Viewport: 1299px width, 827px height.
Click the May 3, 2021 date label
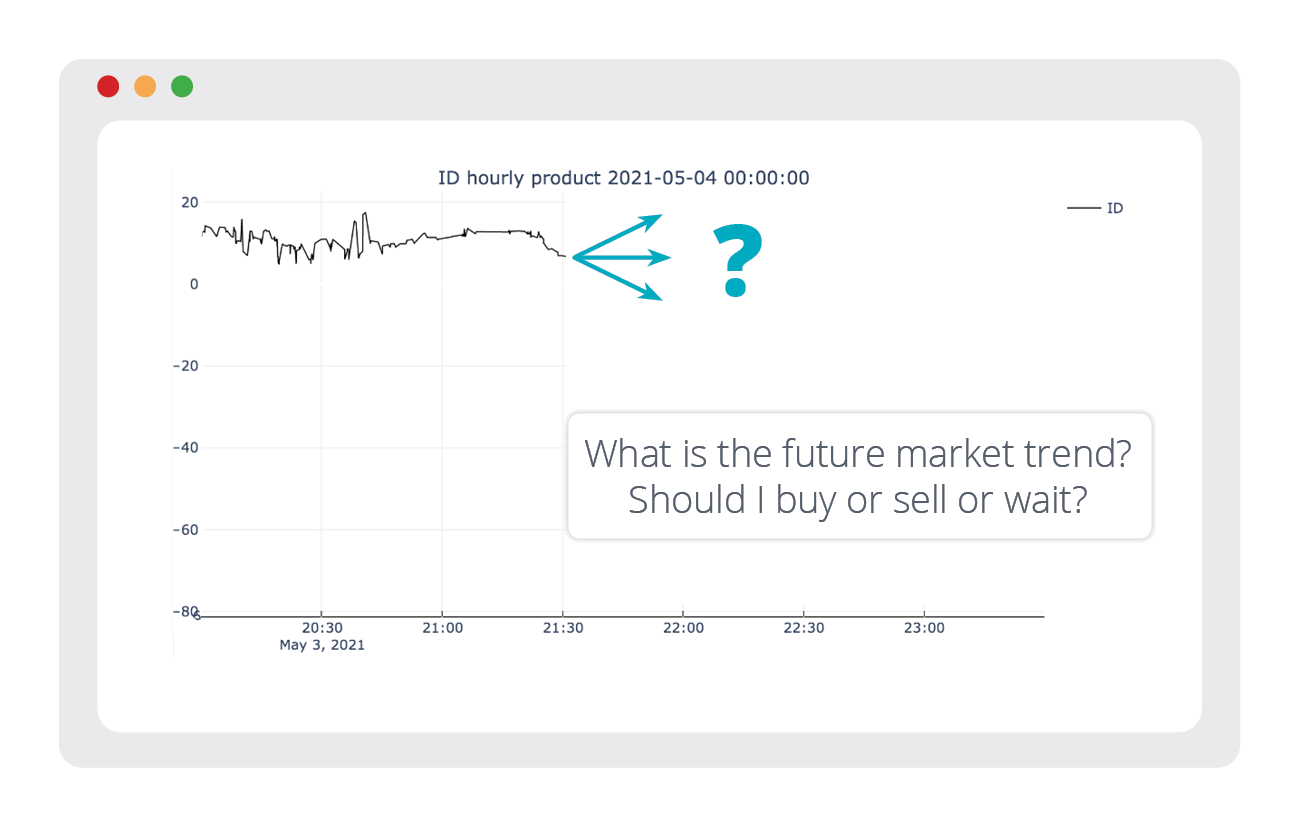pos(322,645)
